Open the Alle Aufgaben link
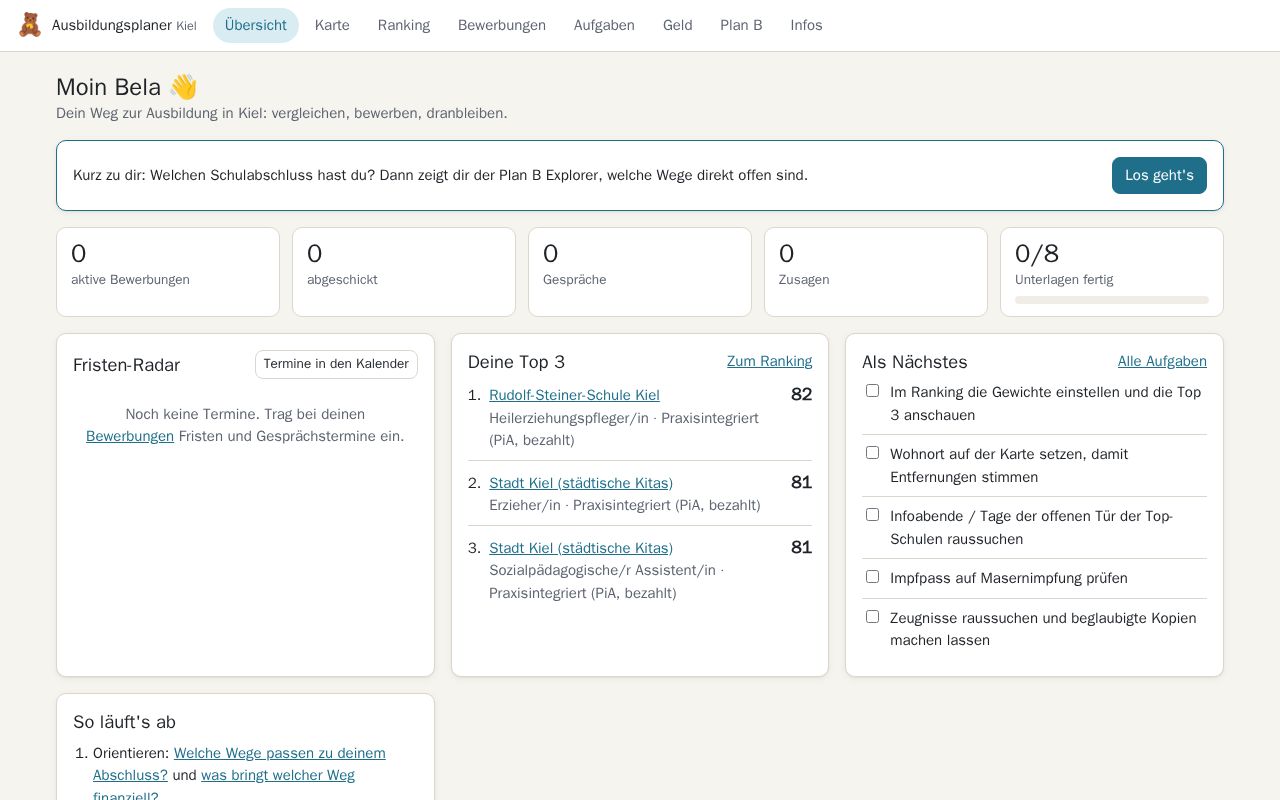The height and width of the screenshot is (800, 1280). (x=1162, y=361)
